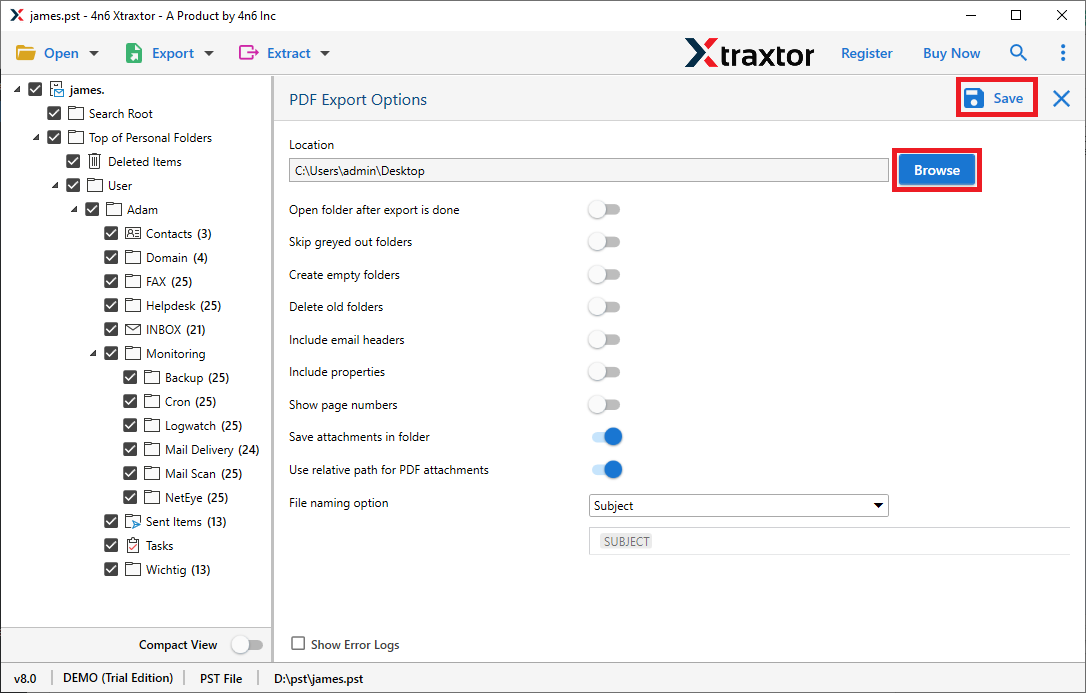Open the File naming option dropdown

[739, 506]
